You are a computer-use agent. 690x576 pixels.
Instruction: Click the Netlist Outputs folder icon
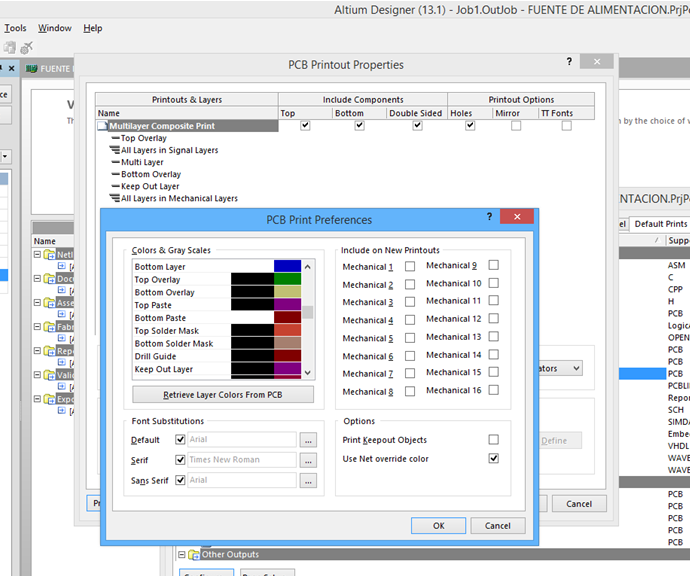49,255
